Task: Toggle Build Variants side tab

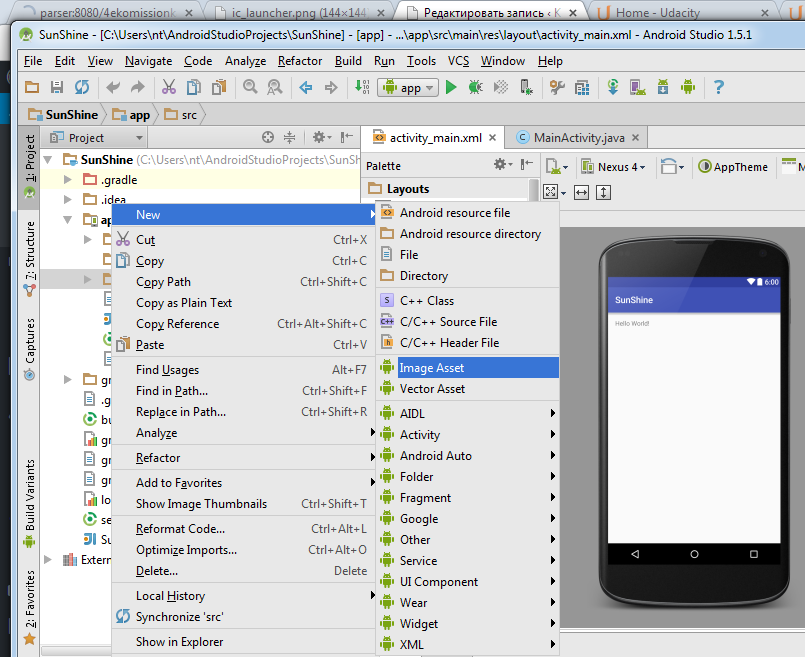Action: click(30, 503)
